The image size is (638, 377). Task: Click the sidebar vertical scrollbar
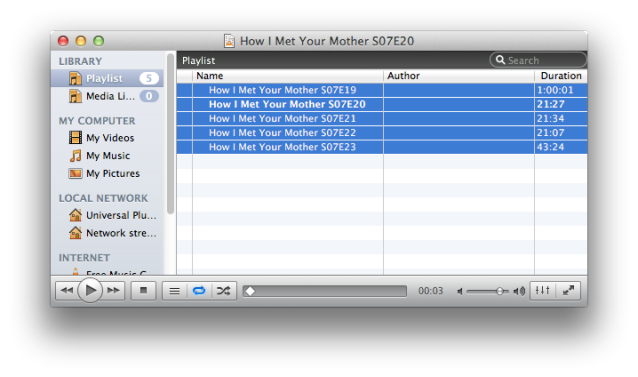click(170, 134)
